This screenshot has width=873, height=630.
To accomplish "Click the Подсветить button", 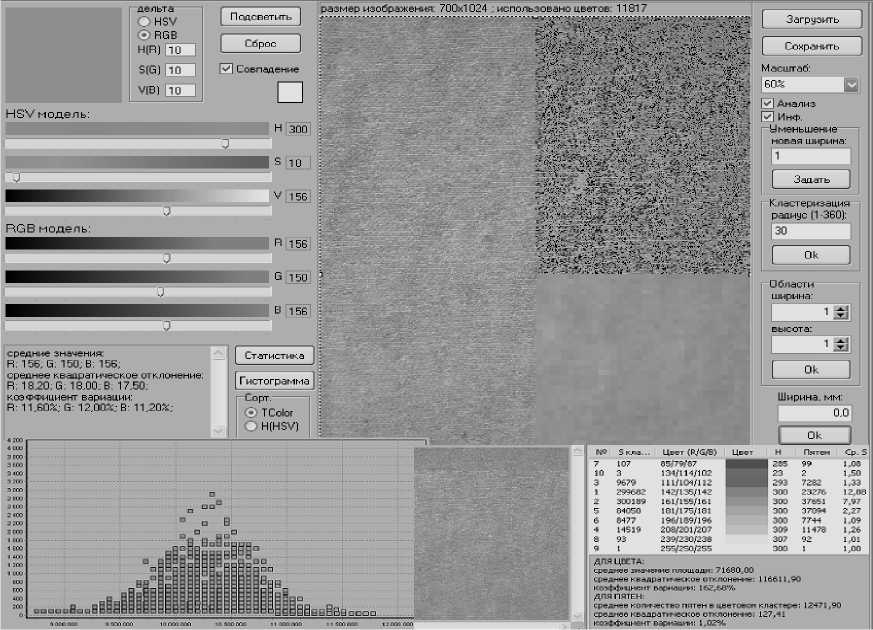I will 261,17.
